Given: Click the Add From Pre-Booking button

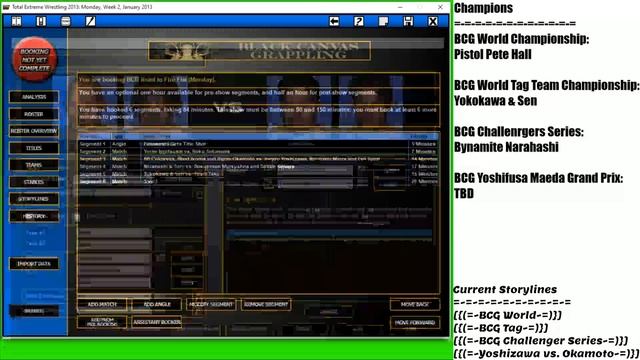Looking at the screenshot, I should point(102,322).
